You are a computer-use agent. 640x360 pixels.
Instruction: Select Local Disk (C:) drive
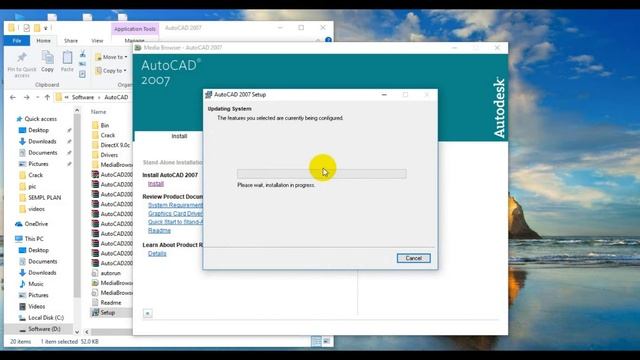46,318
